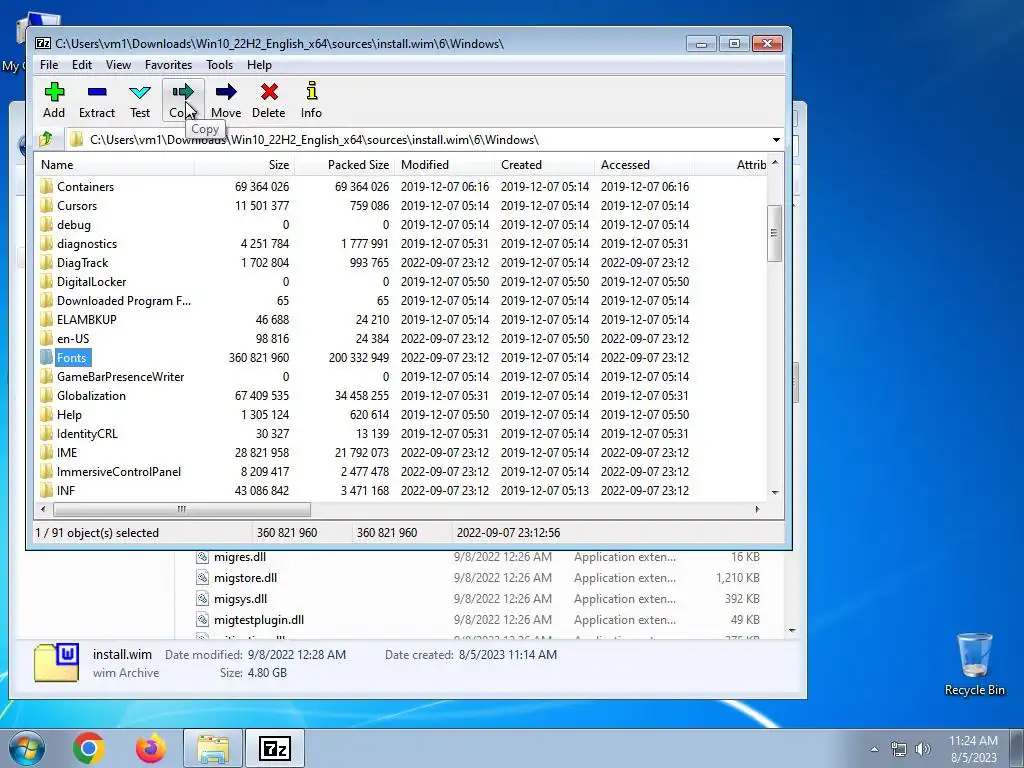Select the ELAMBKUP folder icon

point(46,319)
